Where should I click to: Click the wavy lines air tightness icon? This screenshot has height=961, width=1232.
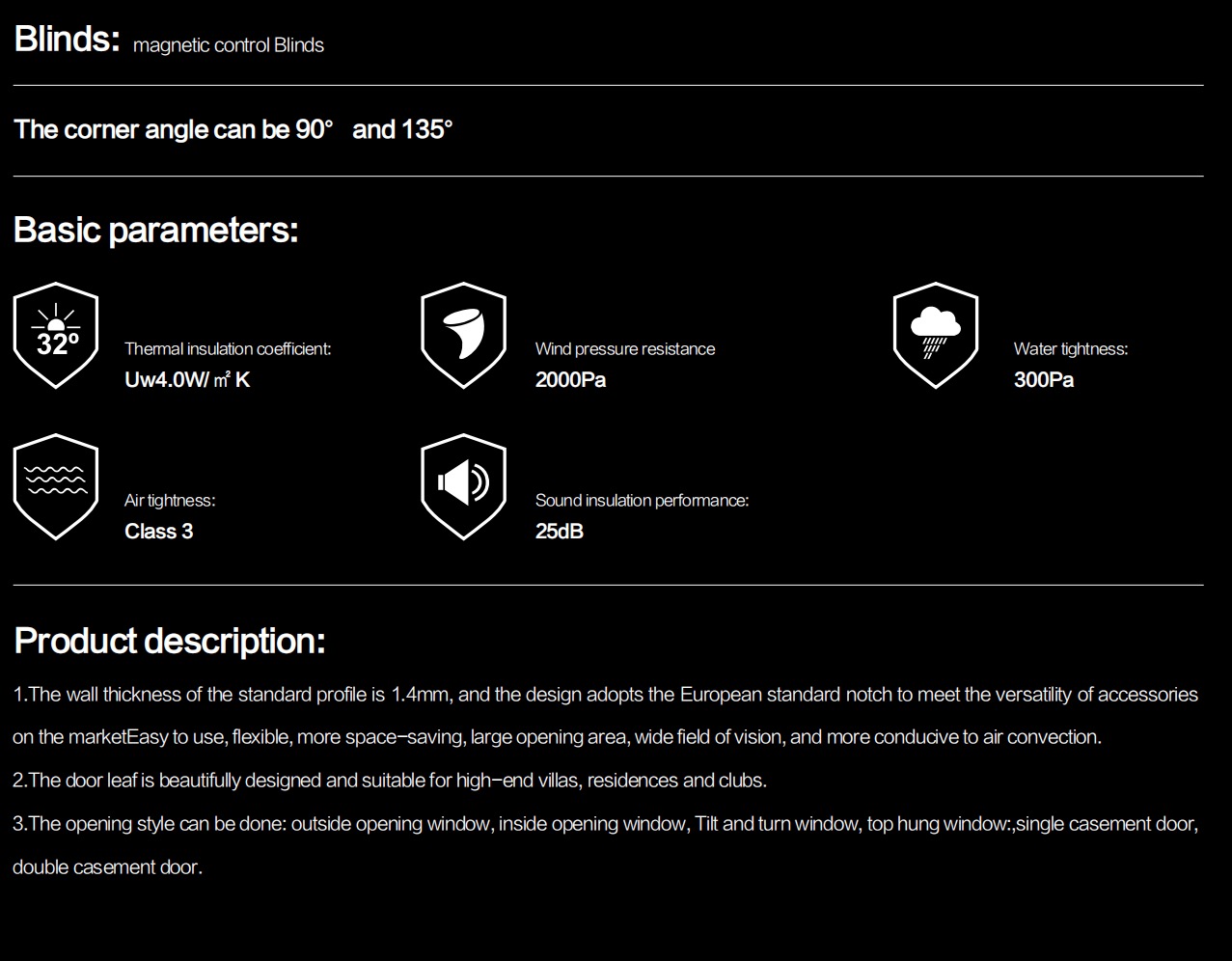coord(56,487)
